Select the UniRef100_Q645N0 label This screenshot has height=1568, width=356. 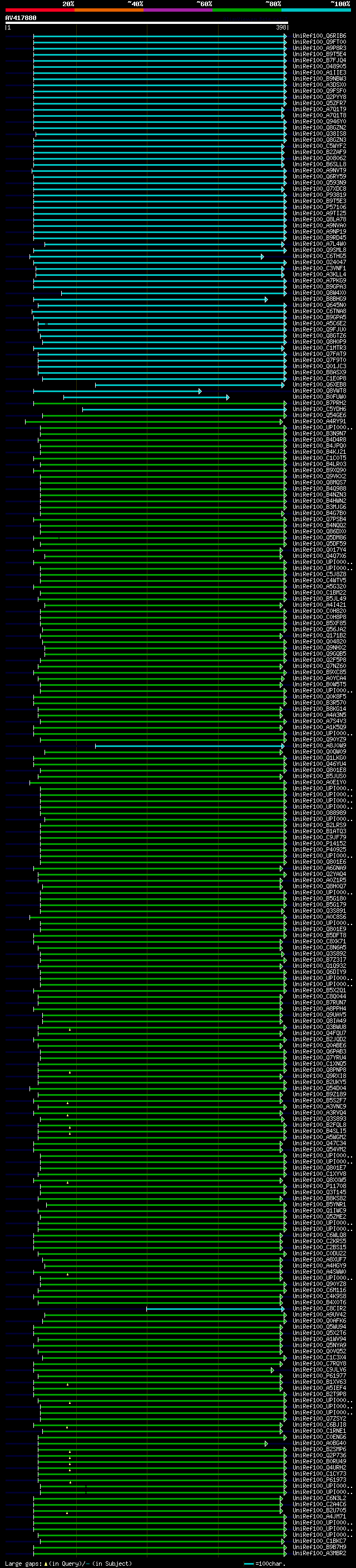pyautogui.click(x=319, y=305)
